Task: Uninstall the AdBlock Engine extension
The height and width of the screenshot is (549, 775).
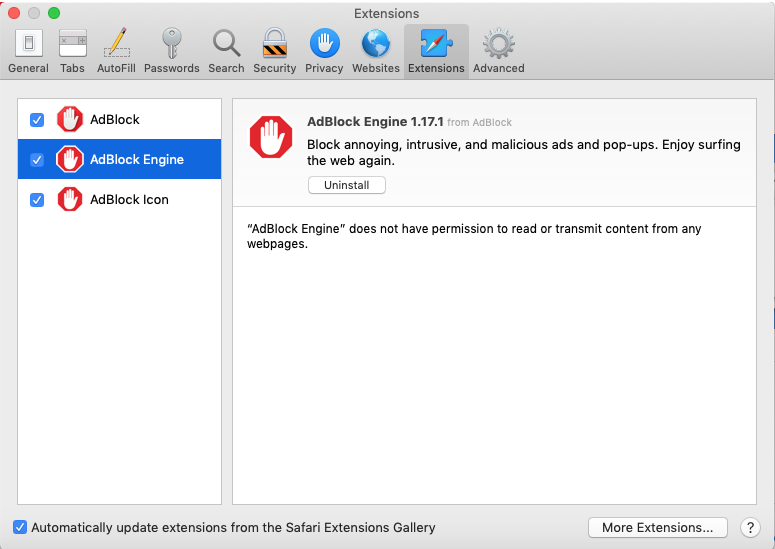Action: tap(346, 185)
